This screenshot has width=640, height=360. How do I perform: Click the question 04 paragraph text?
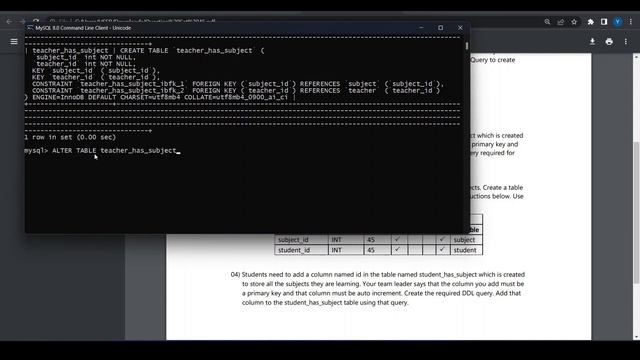pyautogui.click(x=378, y=289)
